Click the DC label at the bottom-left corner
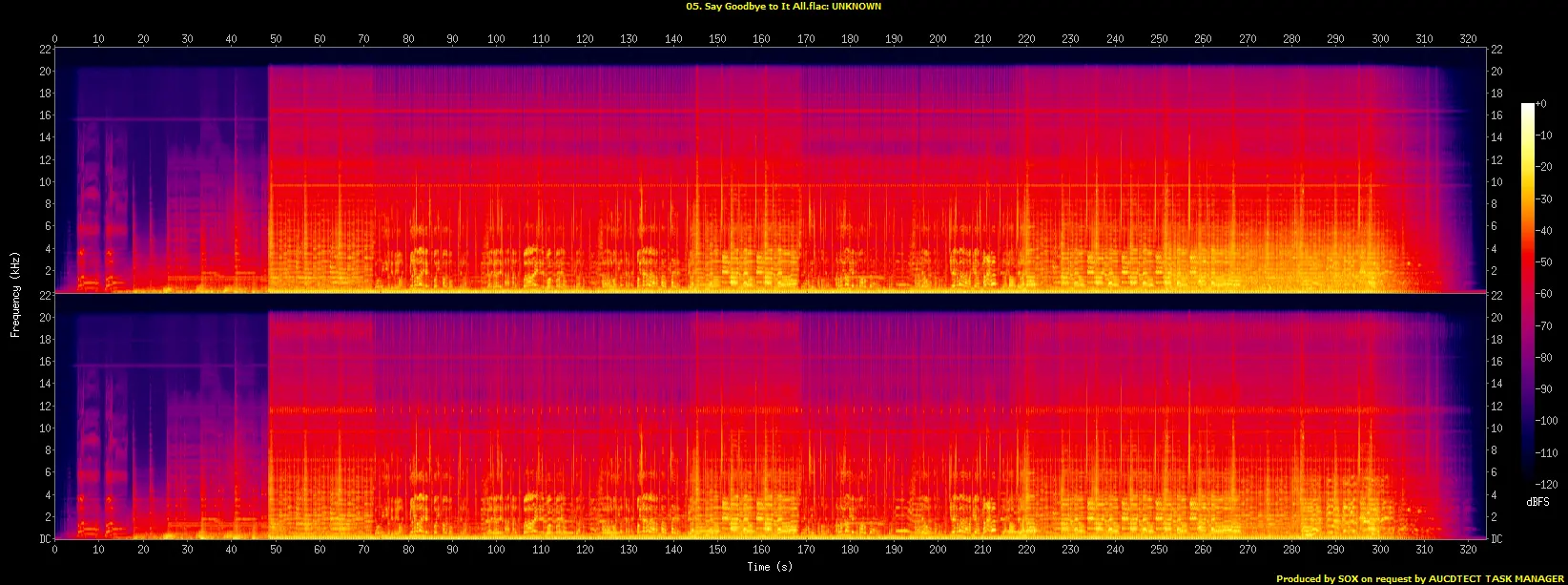Viewport: 1568px width, 585px height. [44, 539]
